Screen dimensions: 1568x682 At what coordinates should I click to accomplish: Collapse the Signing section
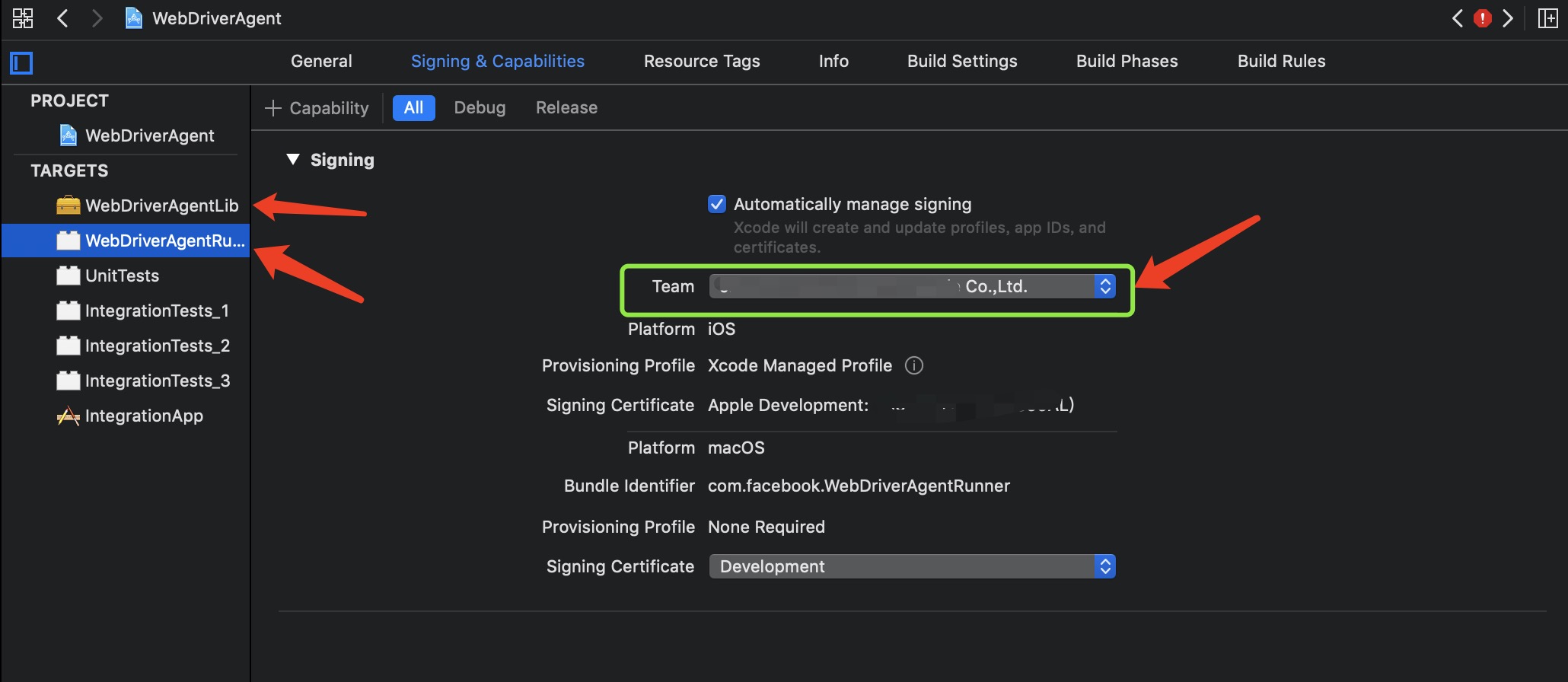[x=293, y=160]
